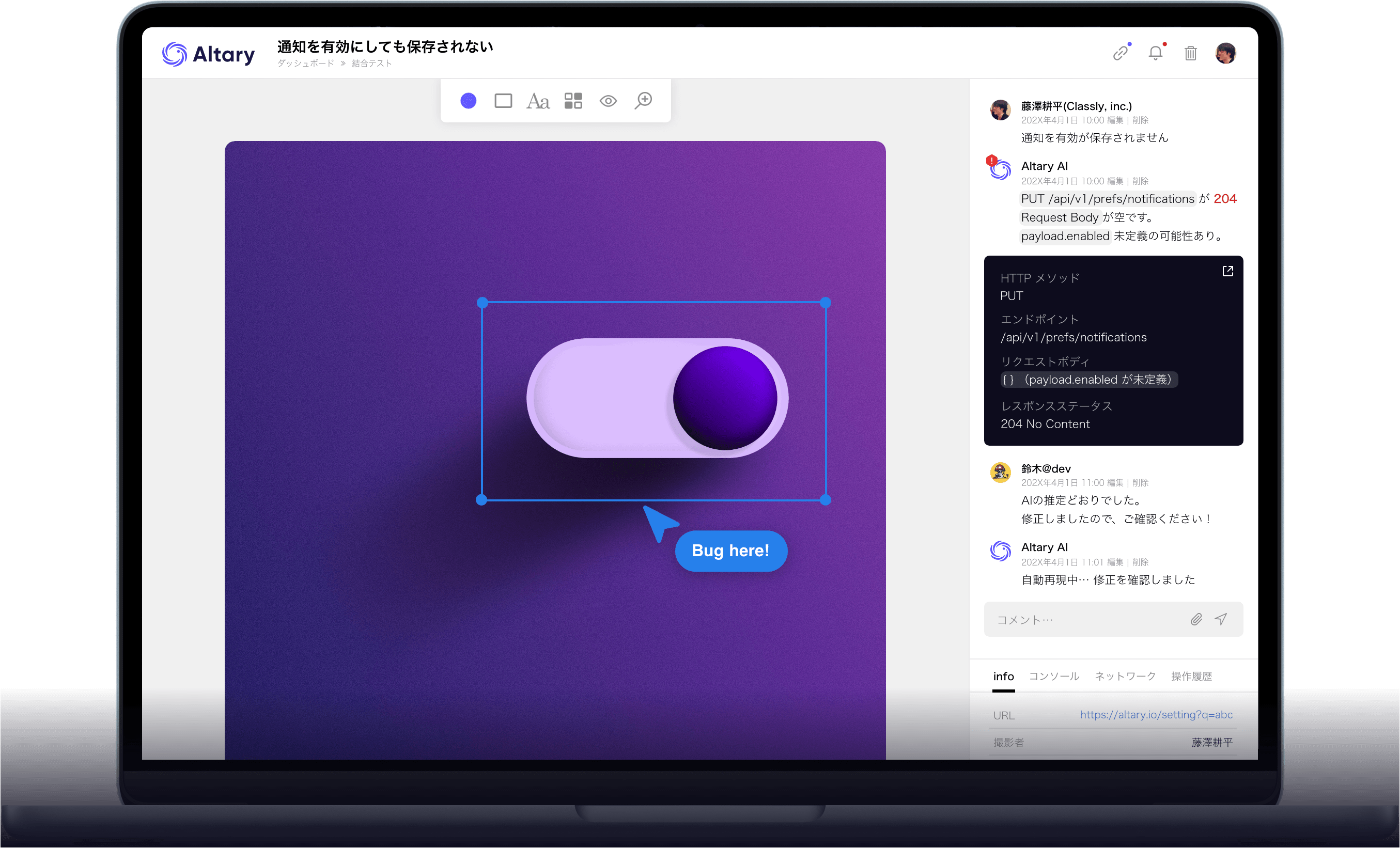The width and height of the screenshot is (1400, 848).
Task: Open the 操作履歴 tab
Action: pyautogui.click(x=1191, y=676)
